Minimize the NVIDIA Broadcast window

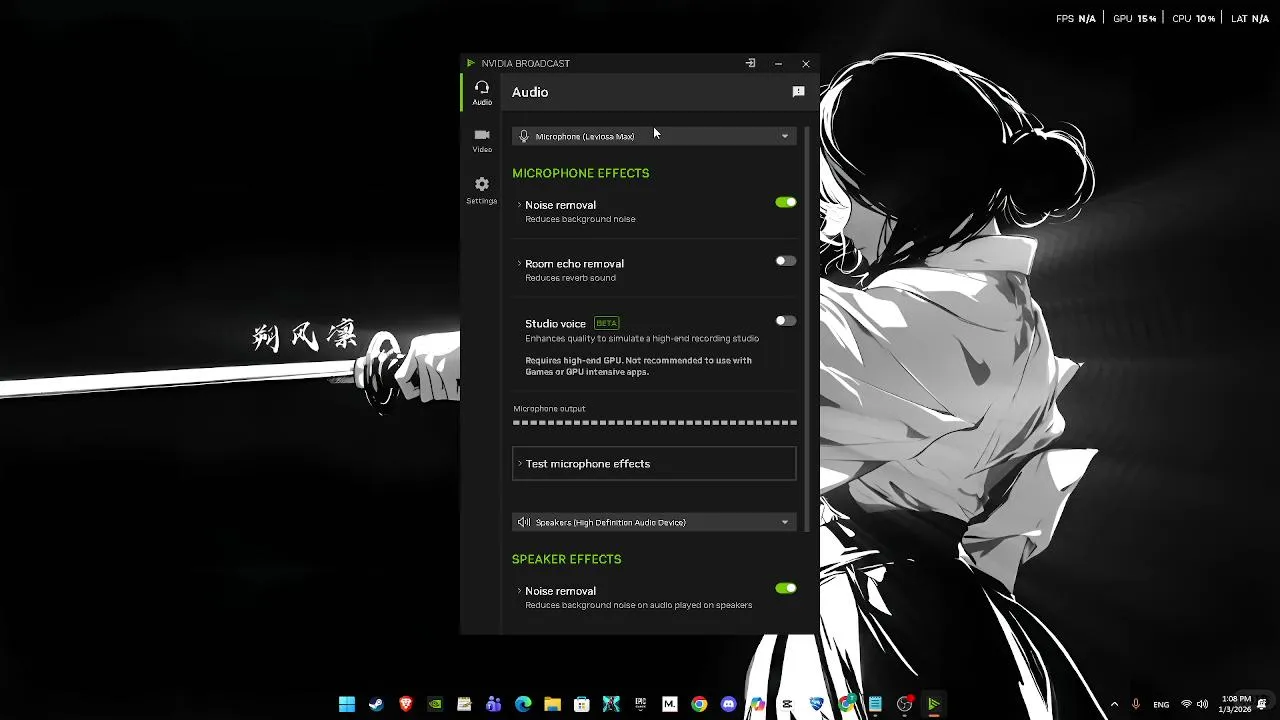click(778, 63)
